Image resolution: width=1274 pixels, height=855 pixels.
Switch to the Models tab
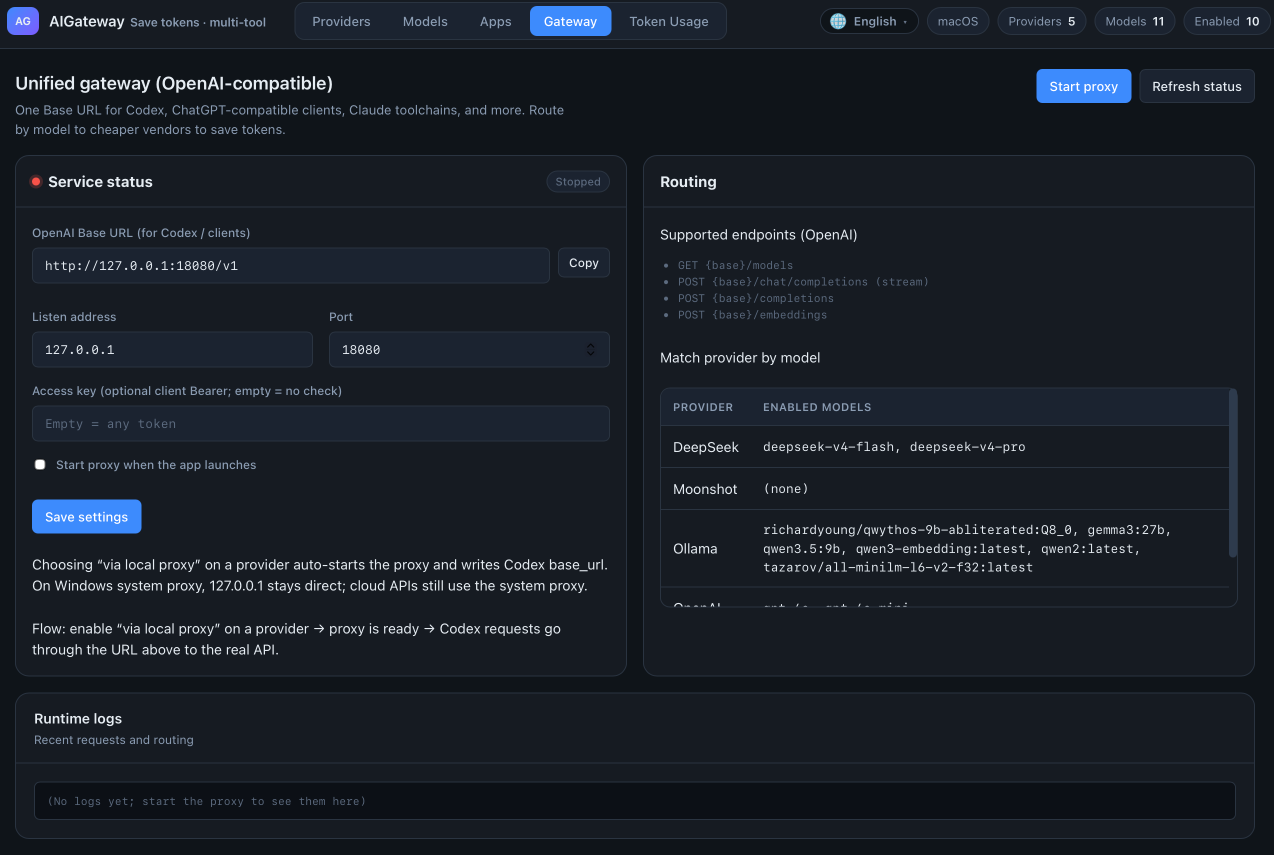click(x=425, y=21)
